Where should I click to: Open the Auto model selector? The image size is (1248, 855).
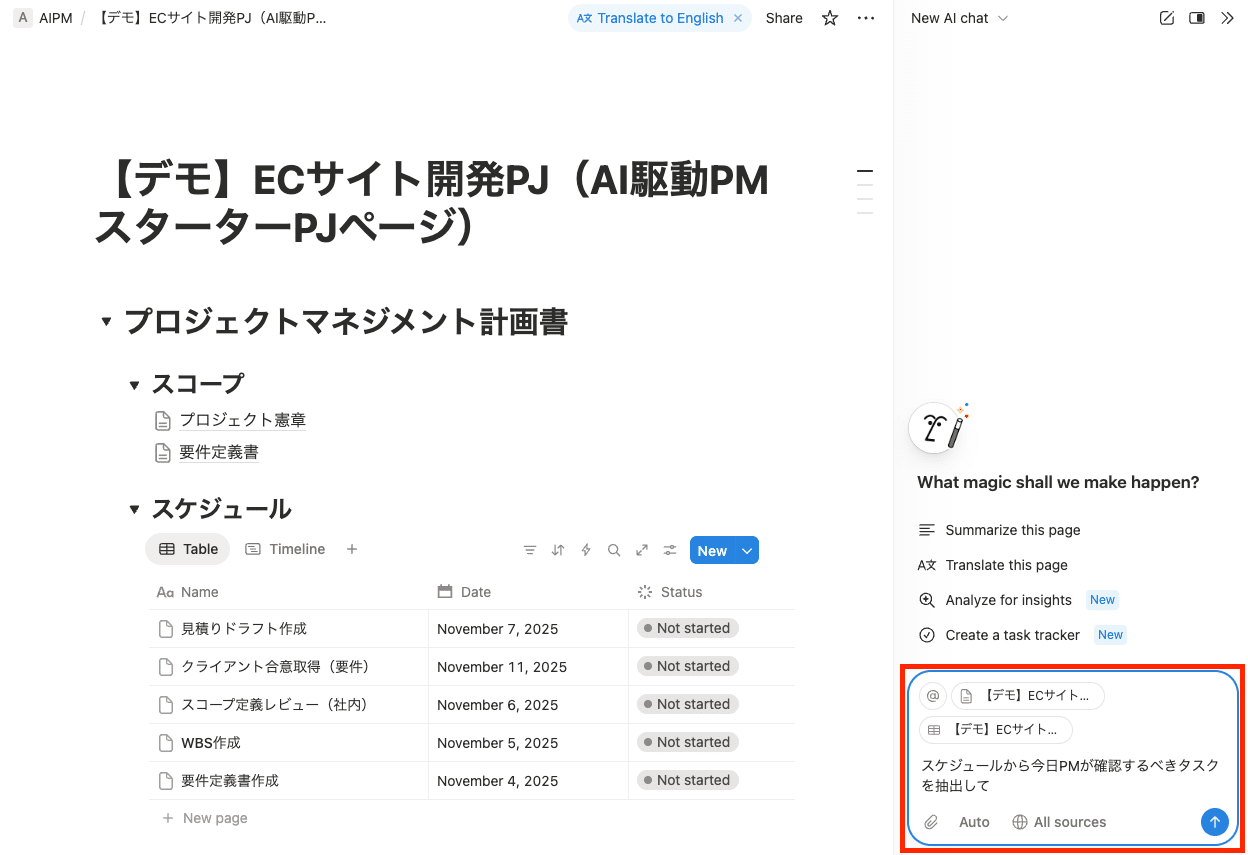click(974, 822)
